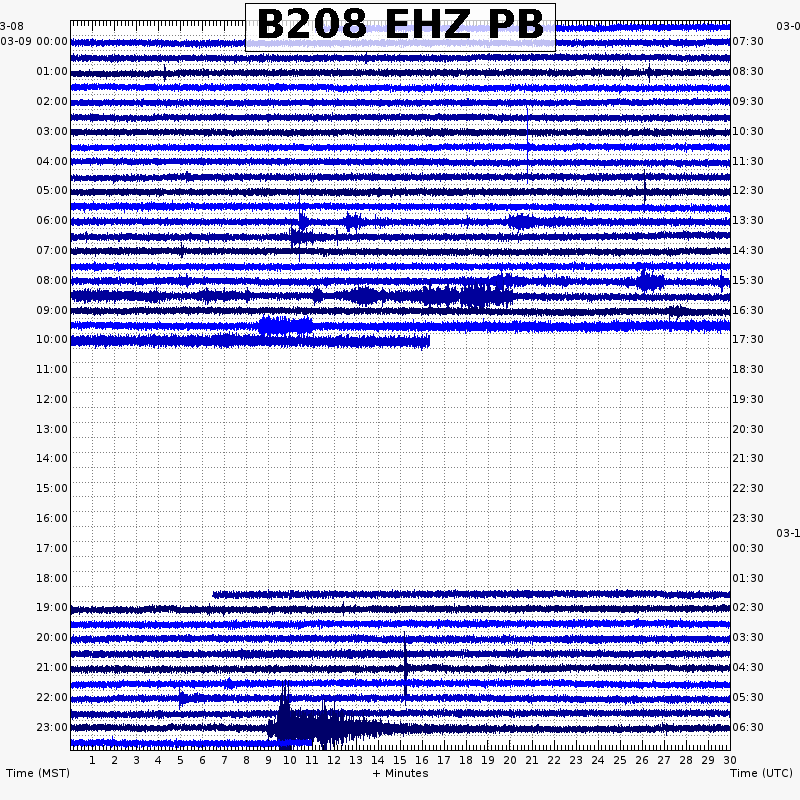Click the 22:00 MST time label
Viewport: 800px width, 800px height.
(52, 698)
